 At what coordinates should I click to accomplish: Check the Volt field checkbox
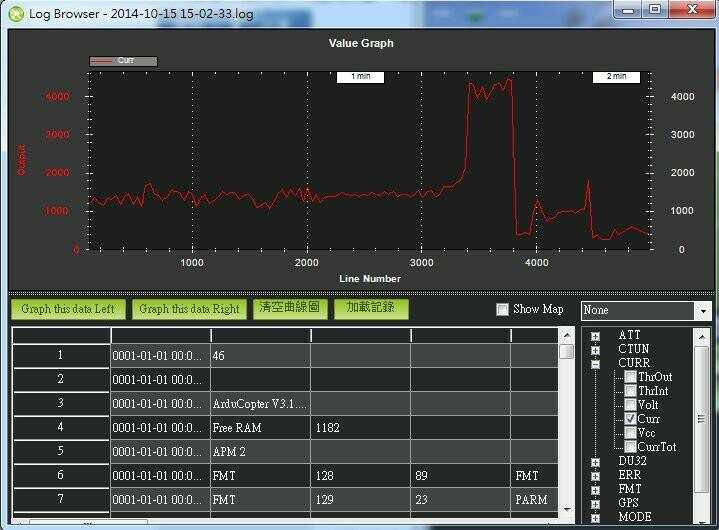(630, 405)
